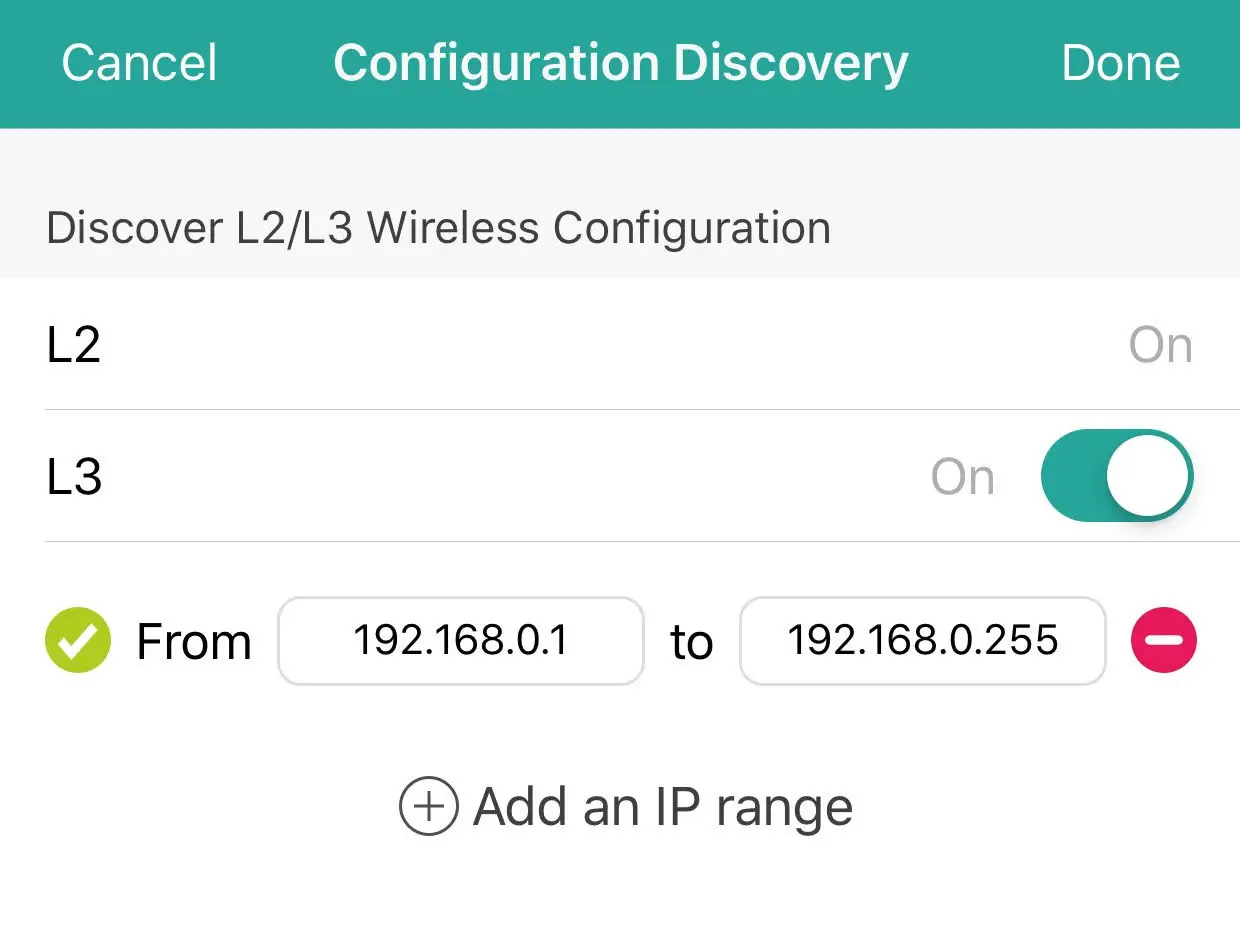Tap the check icon marking the IP range active
The image size is (1240, 927).
click(77, 641)
